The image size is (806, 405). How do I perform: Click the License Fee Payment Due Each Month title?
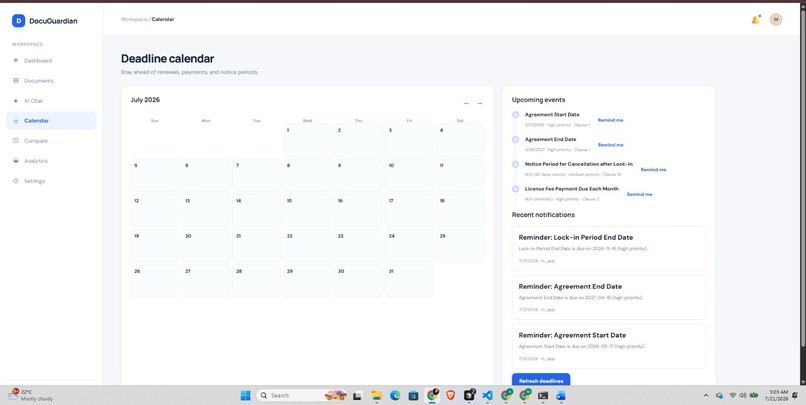click(572, 189)
